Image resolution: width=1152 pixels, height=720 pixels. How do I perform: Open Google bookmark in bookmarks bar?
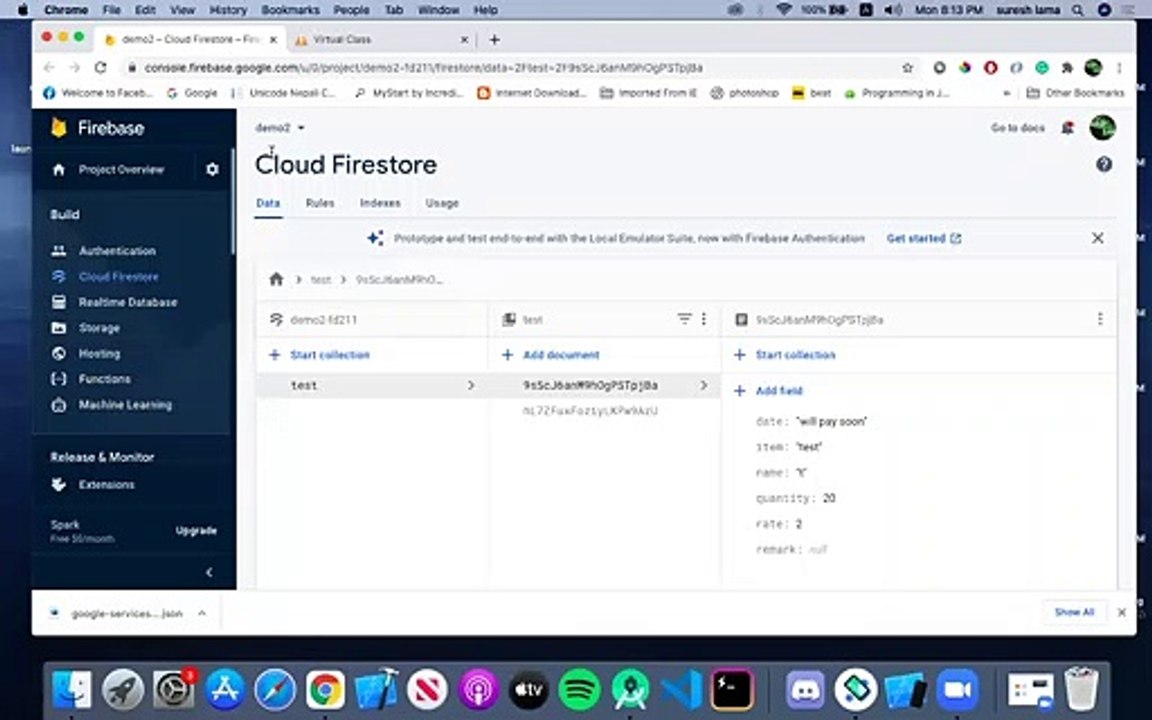192,93
